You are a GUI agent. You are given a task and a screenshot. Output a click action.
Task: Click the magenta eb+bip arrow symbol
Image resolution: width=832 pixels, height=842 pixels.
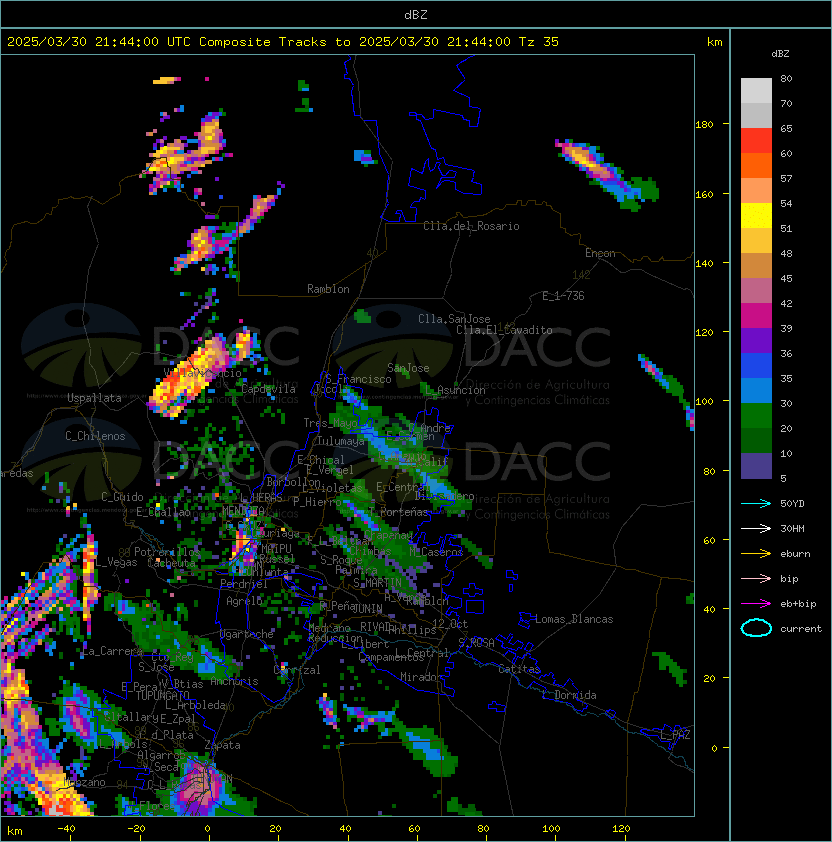(756, 604)
